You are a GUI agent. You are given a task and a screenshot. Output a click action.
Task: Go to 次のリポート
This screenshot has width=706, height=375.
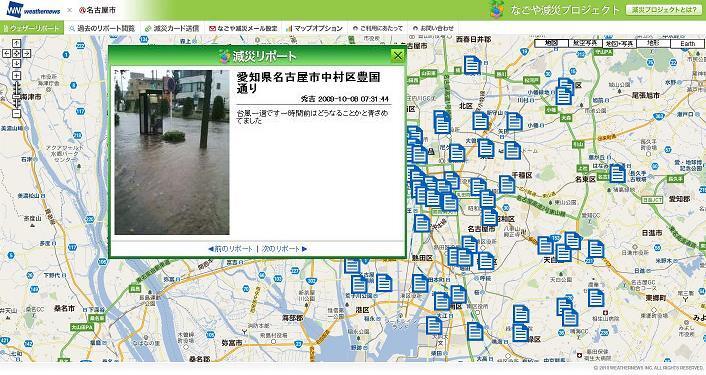coord(285,248)
